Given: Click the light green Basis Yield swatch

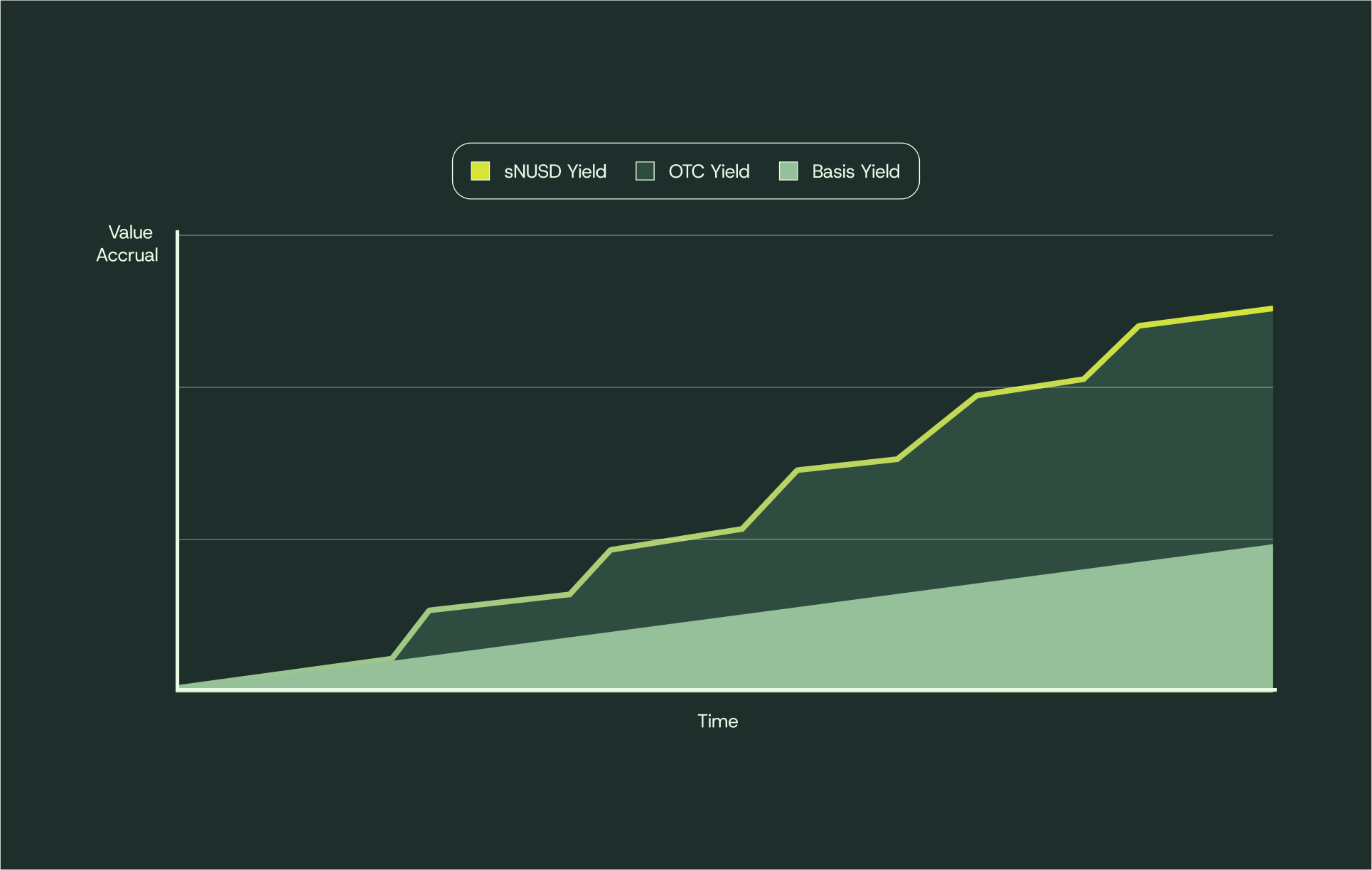Looking at the screenshot, I should point(788,171).
